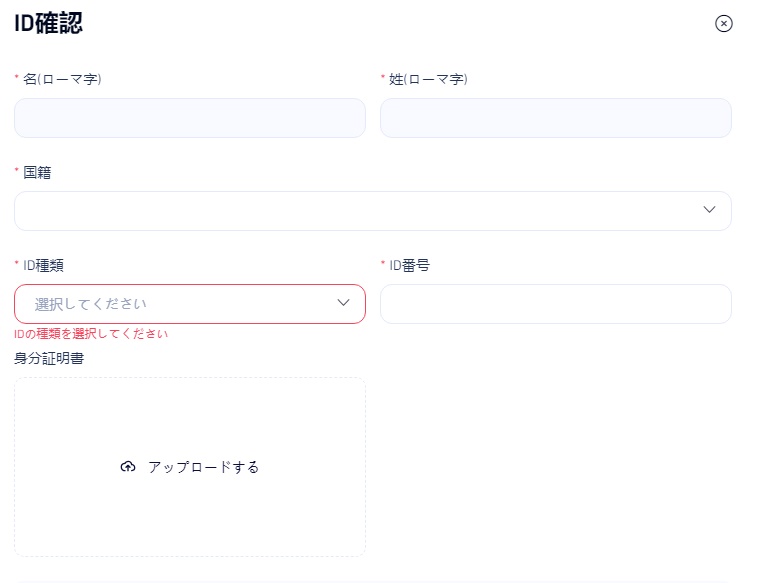The width and height of the screenshot is (759, 583).
Task: Click into the ID番号 input box
Action: point(555,304)
